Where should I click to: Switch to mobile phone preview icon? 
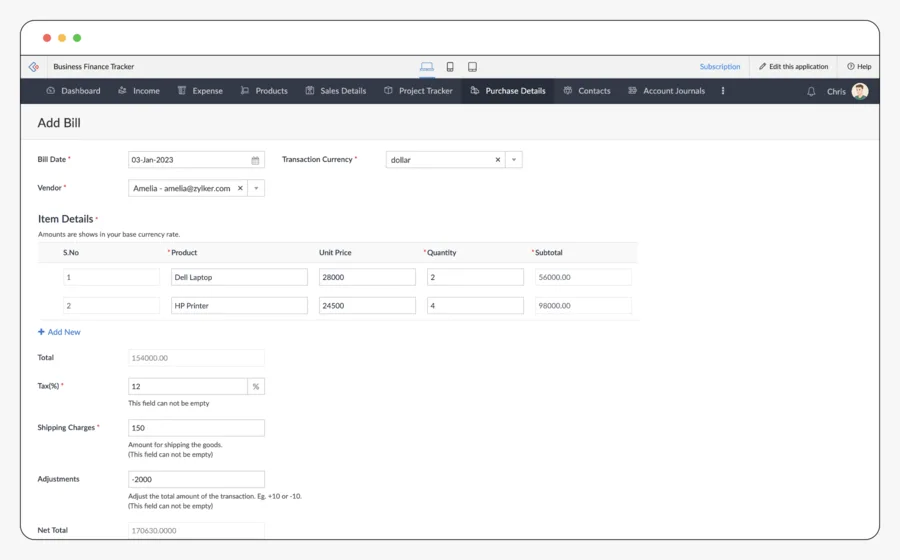(x=450, y=67)
